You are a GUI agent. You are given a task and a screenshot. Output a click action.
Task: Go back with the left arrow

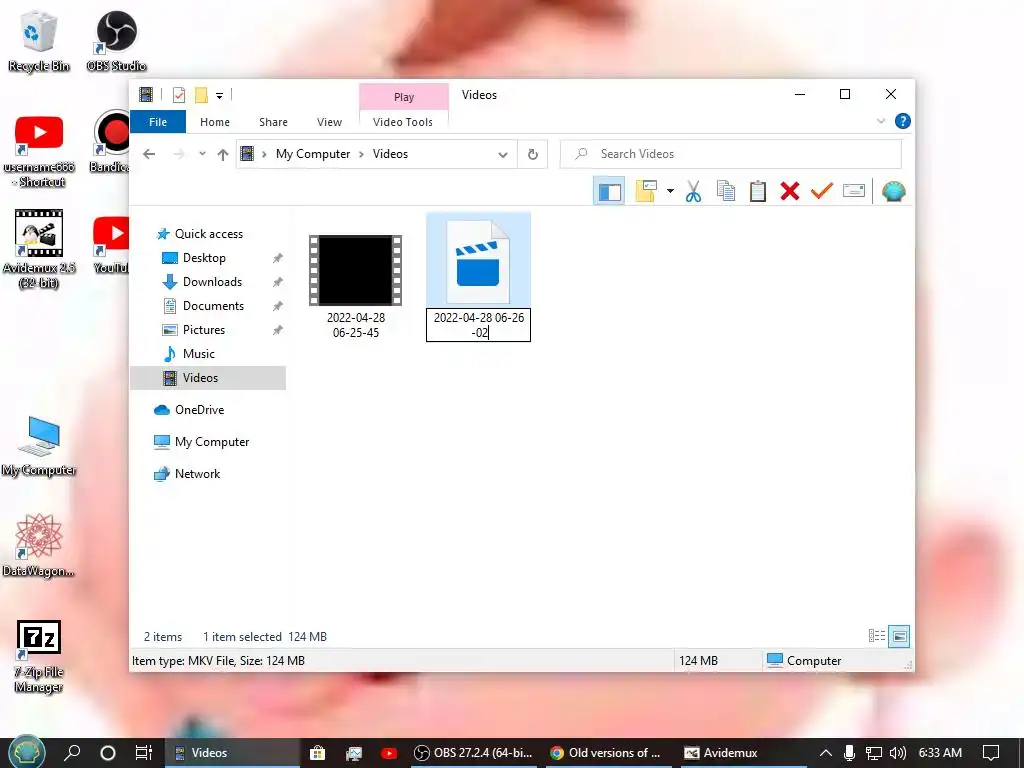click(150, 154)
